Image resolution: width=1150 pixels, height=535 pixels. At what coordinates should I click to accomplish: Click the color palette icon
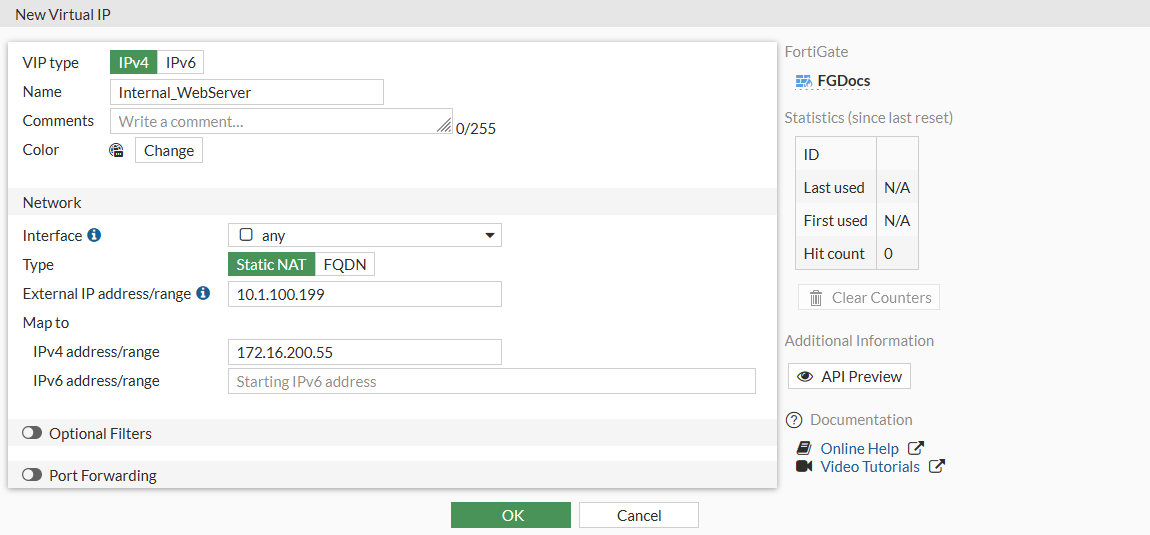click(x=117, y=150)
